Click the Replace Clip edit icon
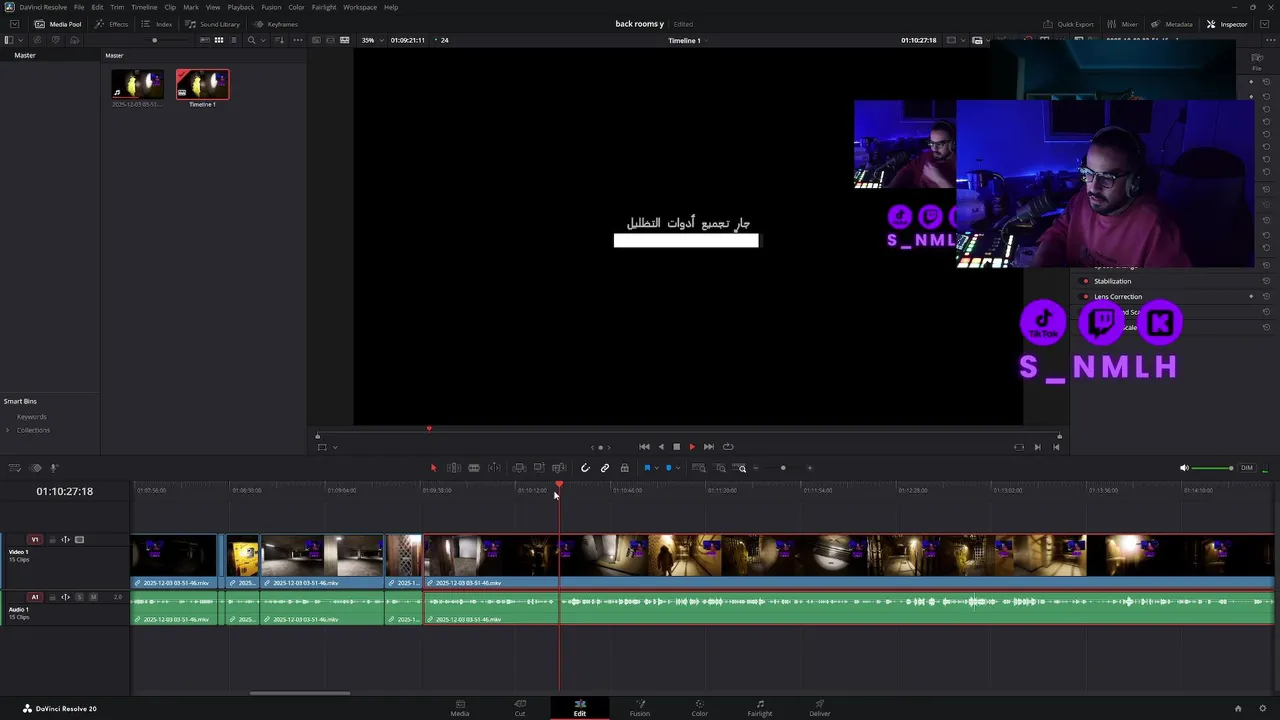 click(559, 468)
